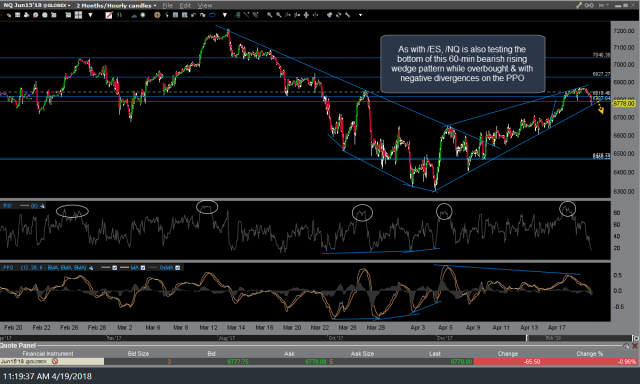Click the orange MA line color swatch
640x384 pixels.
tap(124, 268)
